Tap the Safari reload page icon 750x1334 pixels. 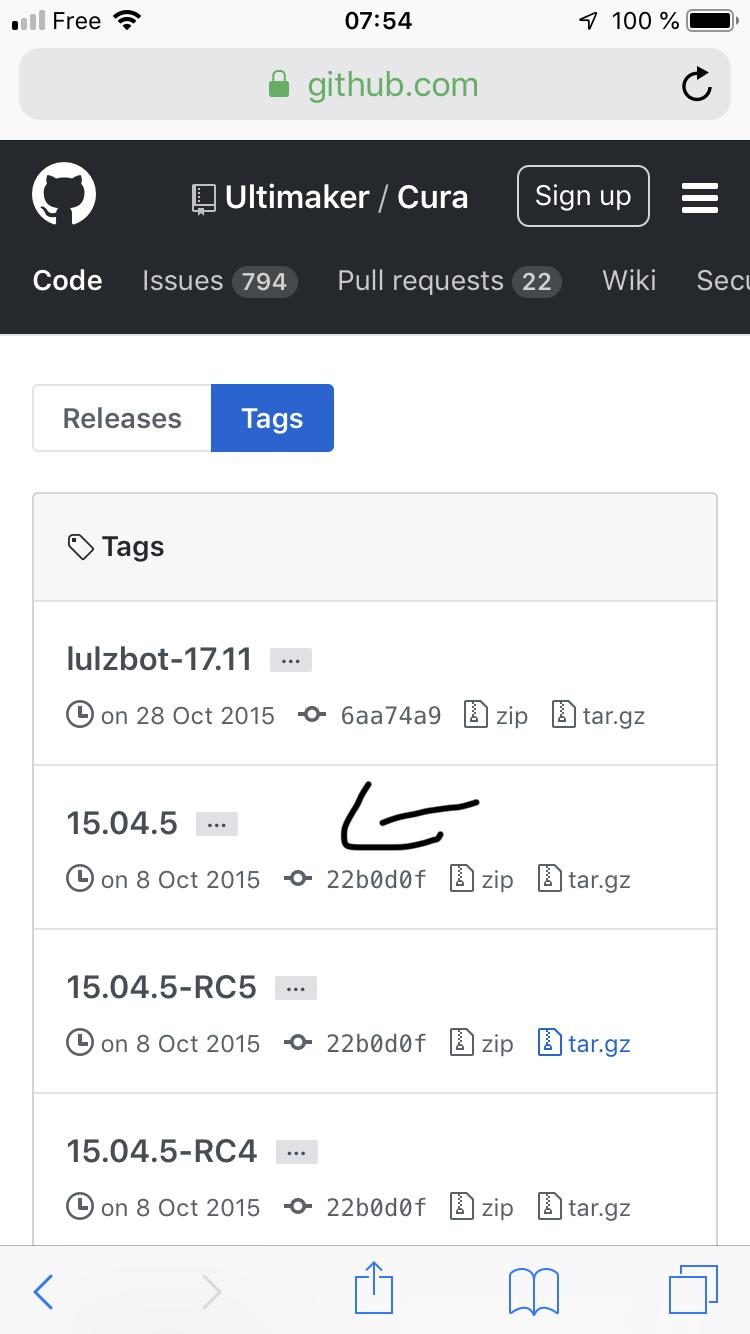coord(696,85)
